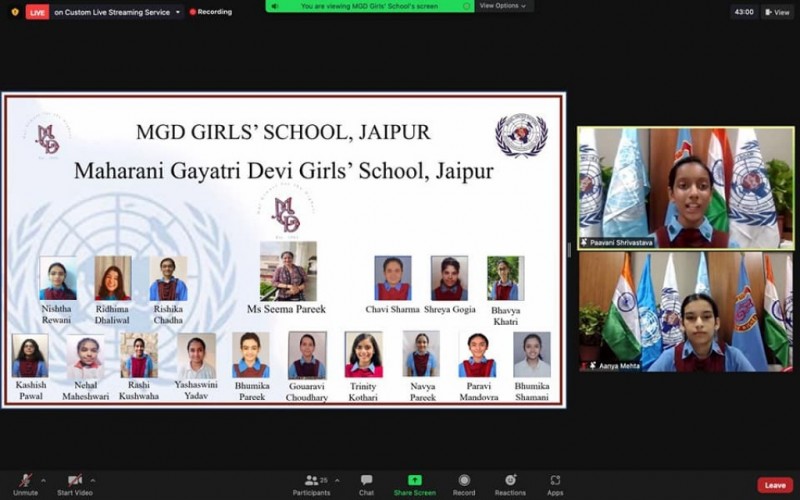Click Rishika Chadha's photo on slide

point(168,278)
